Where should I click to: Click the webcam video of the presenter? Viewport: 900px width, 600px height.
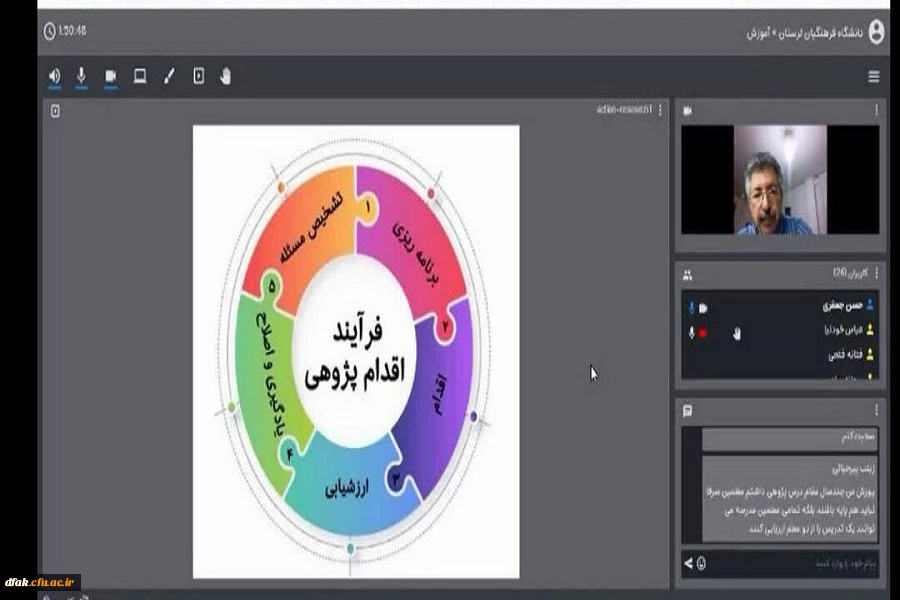click(x=780, y=180)
